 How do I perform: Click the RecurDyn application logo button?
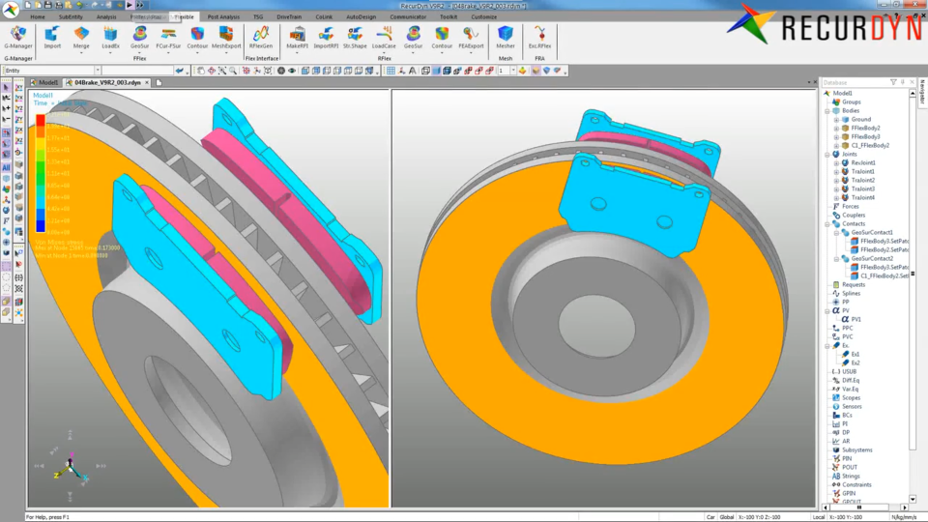tap(10, 10)
